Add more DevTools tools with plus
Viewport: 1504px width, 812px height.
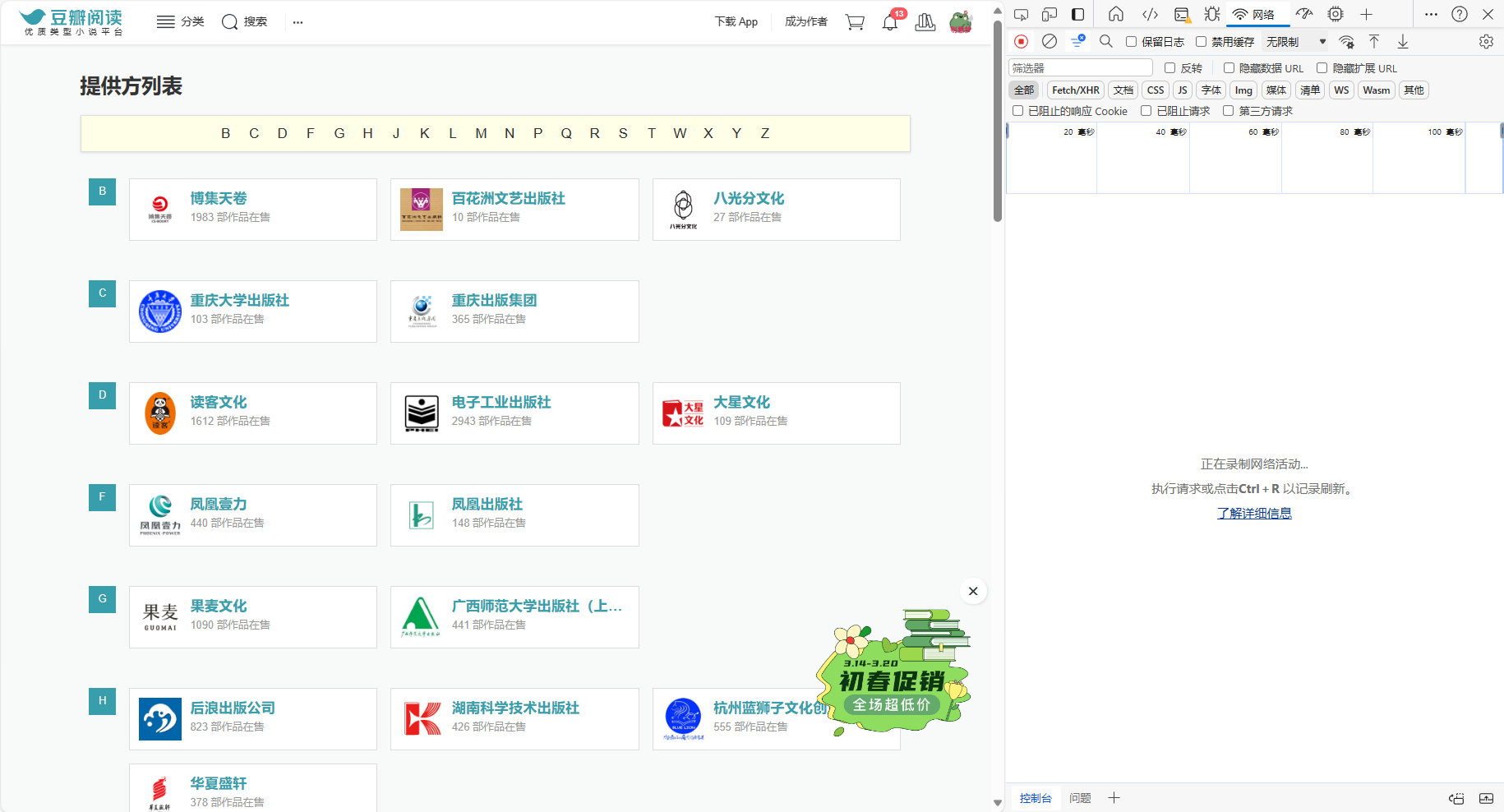tap(1366, 14)
